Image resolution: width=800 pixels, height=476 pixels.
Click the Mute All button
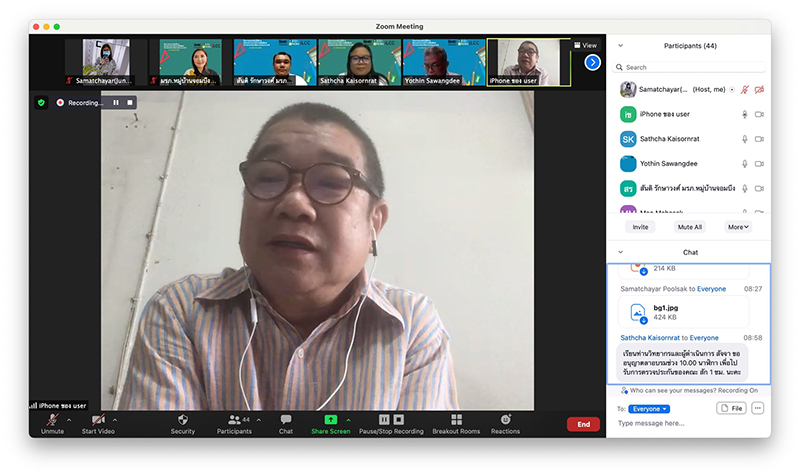coord(690,227)
